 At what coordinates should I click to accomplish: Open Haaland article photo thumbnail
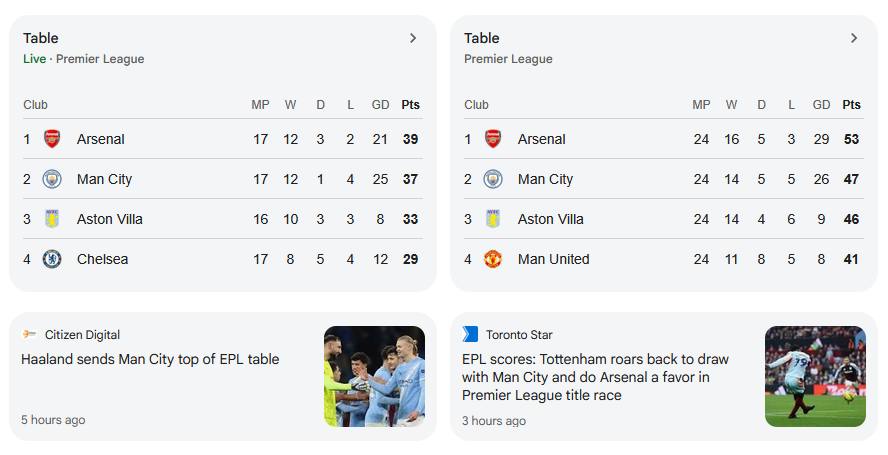point(374,376)
